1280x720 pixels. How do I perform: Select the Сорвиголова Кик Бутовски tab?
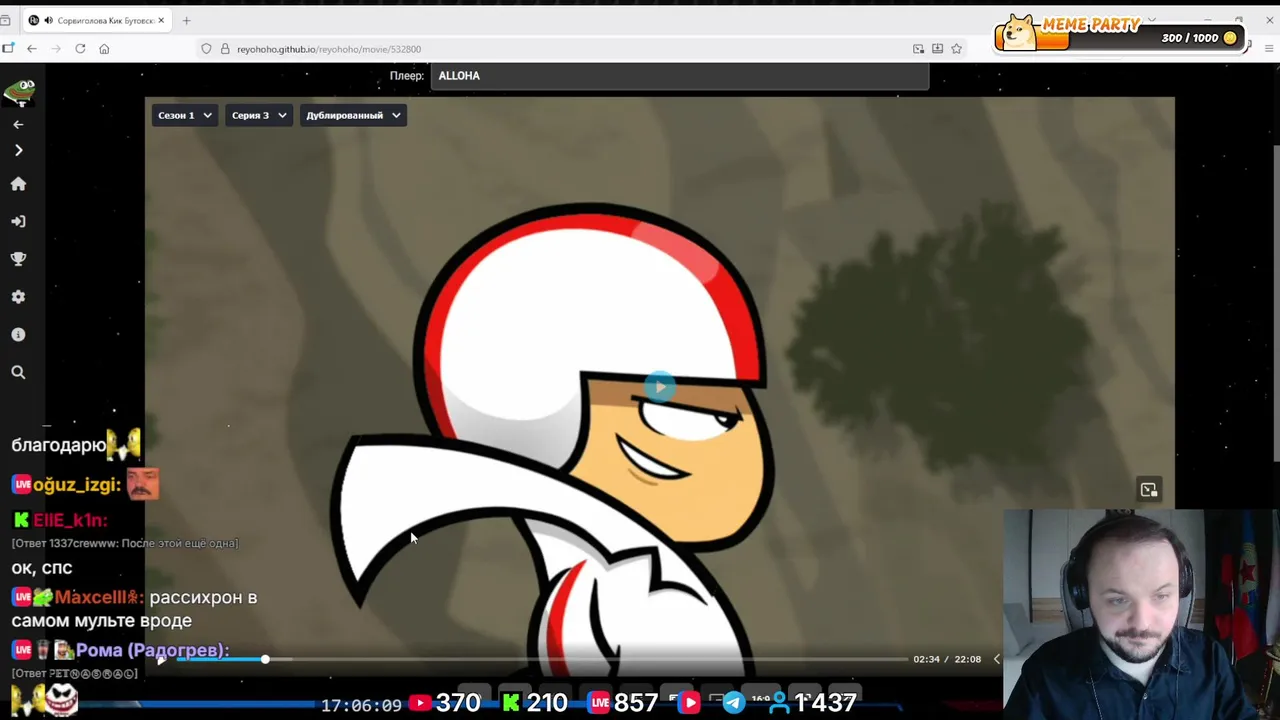click(96, 20)
